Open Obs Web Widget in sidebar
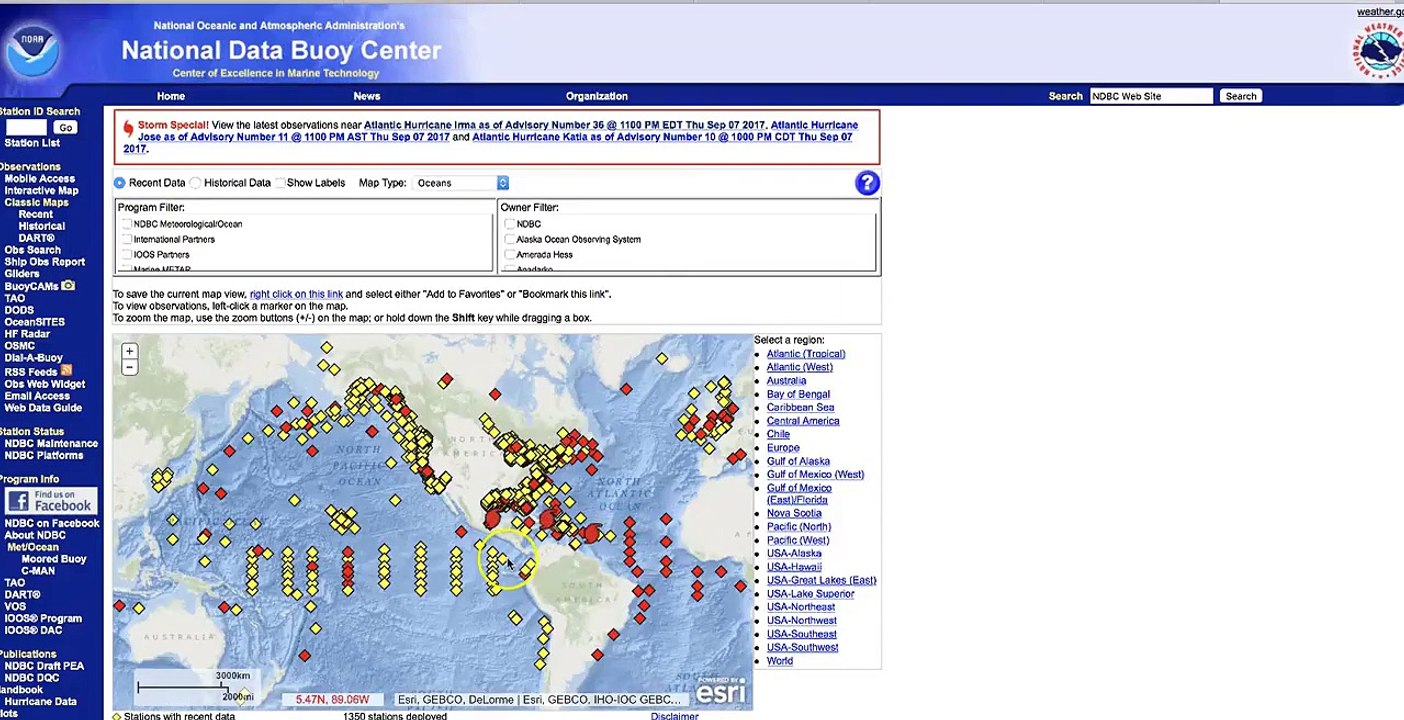The width and height of the screenshot is (1404, 720). pyautogui.click(x=45, y=384)
